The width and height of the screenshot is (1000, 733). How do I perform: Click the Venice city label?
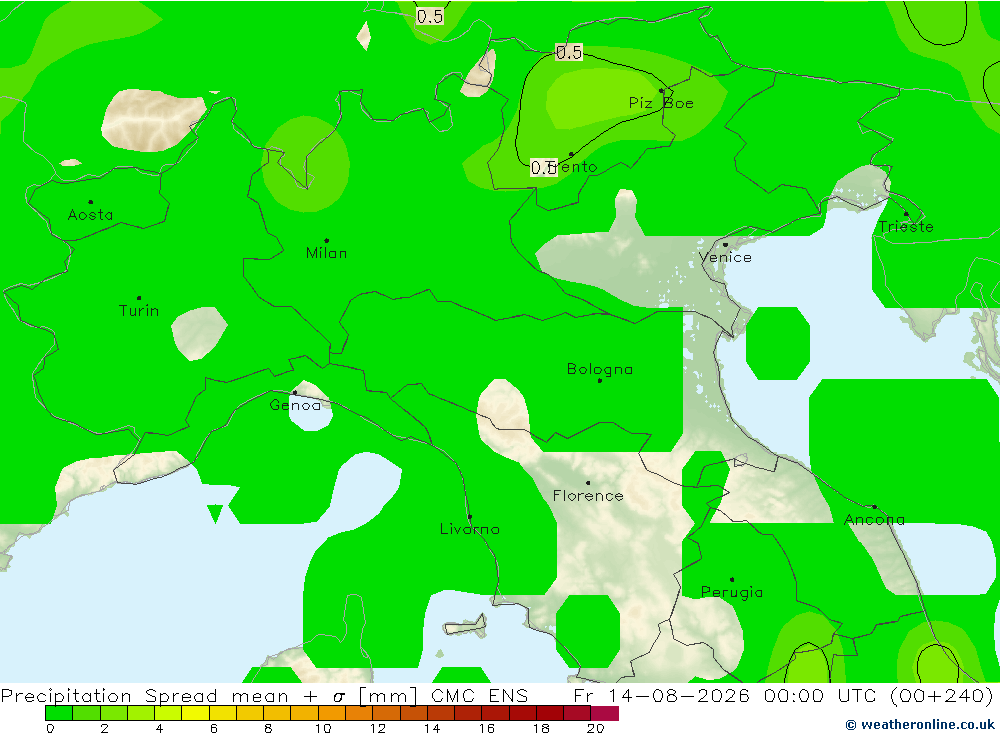pos(725,258)
